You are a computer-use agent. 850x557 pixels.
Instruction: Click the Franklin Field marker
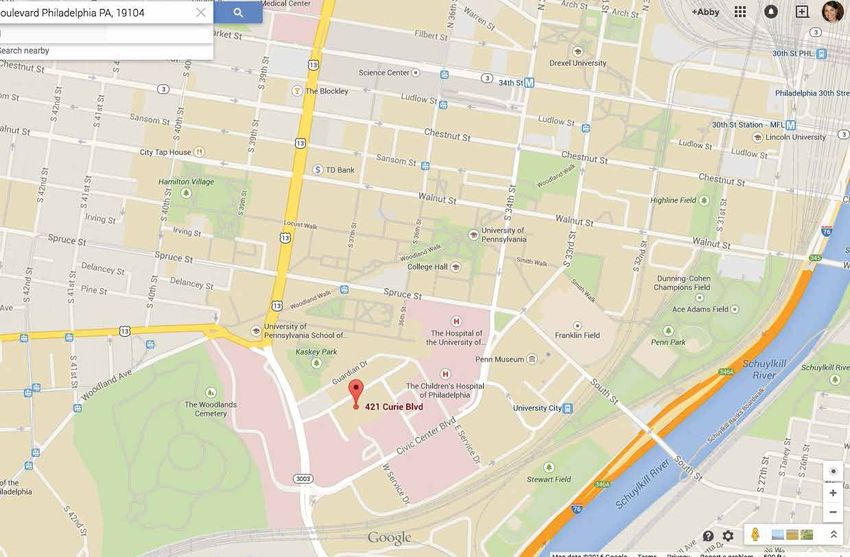tap(577, 326)
